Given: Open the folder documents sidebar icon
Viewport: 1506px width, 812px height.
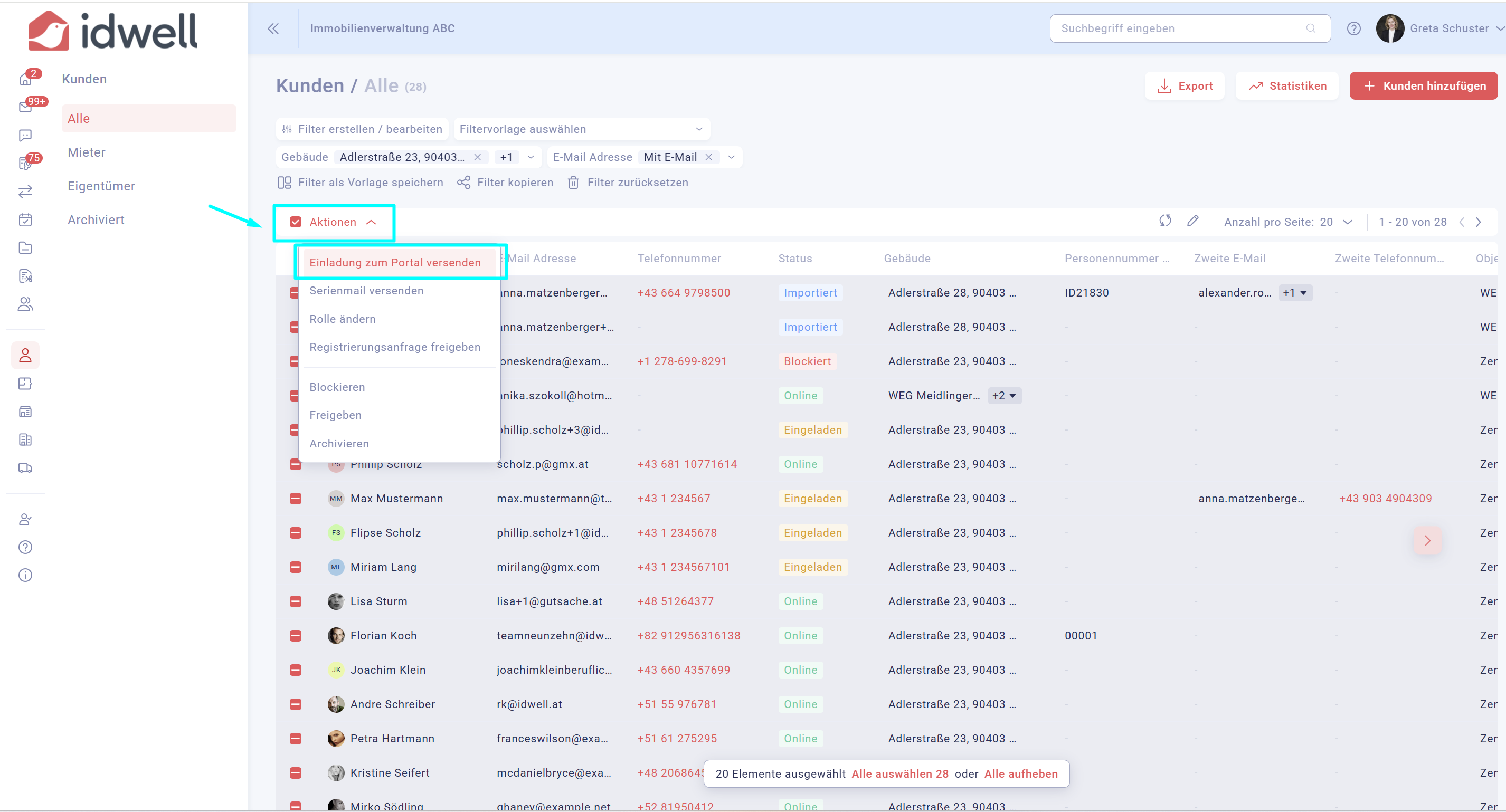Looking at the screenshot, I should pos(25,247).
